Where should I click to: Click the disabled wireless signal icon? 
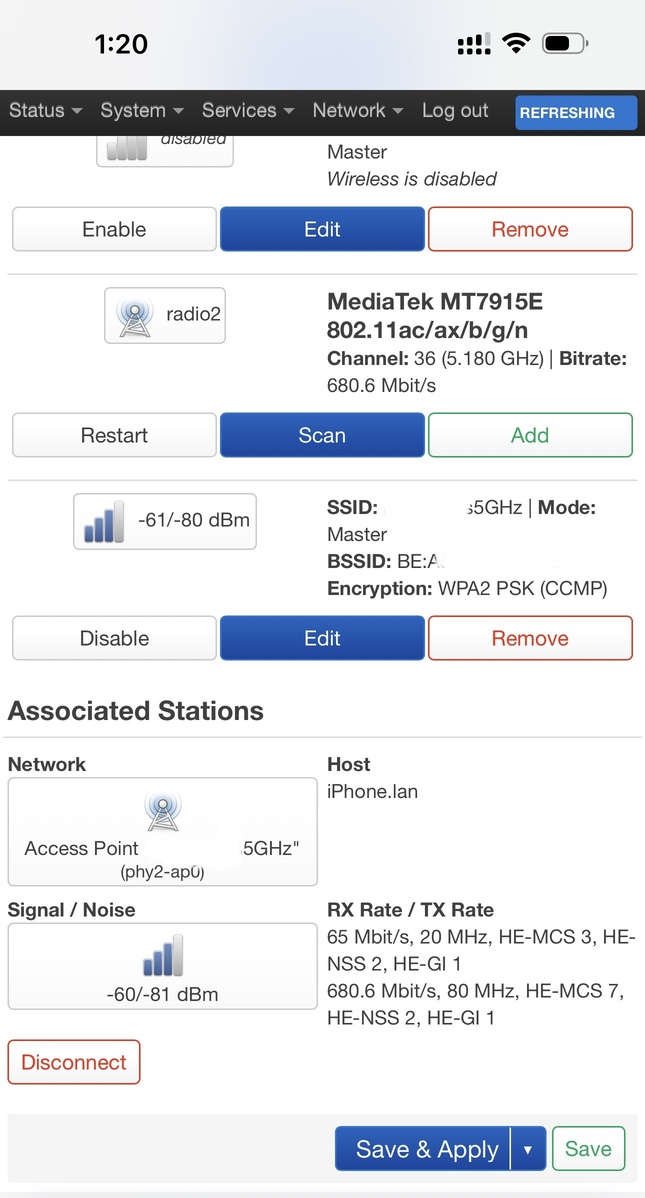(x=127, y=148)
